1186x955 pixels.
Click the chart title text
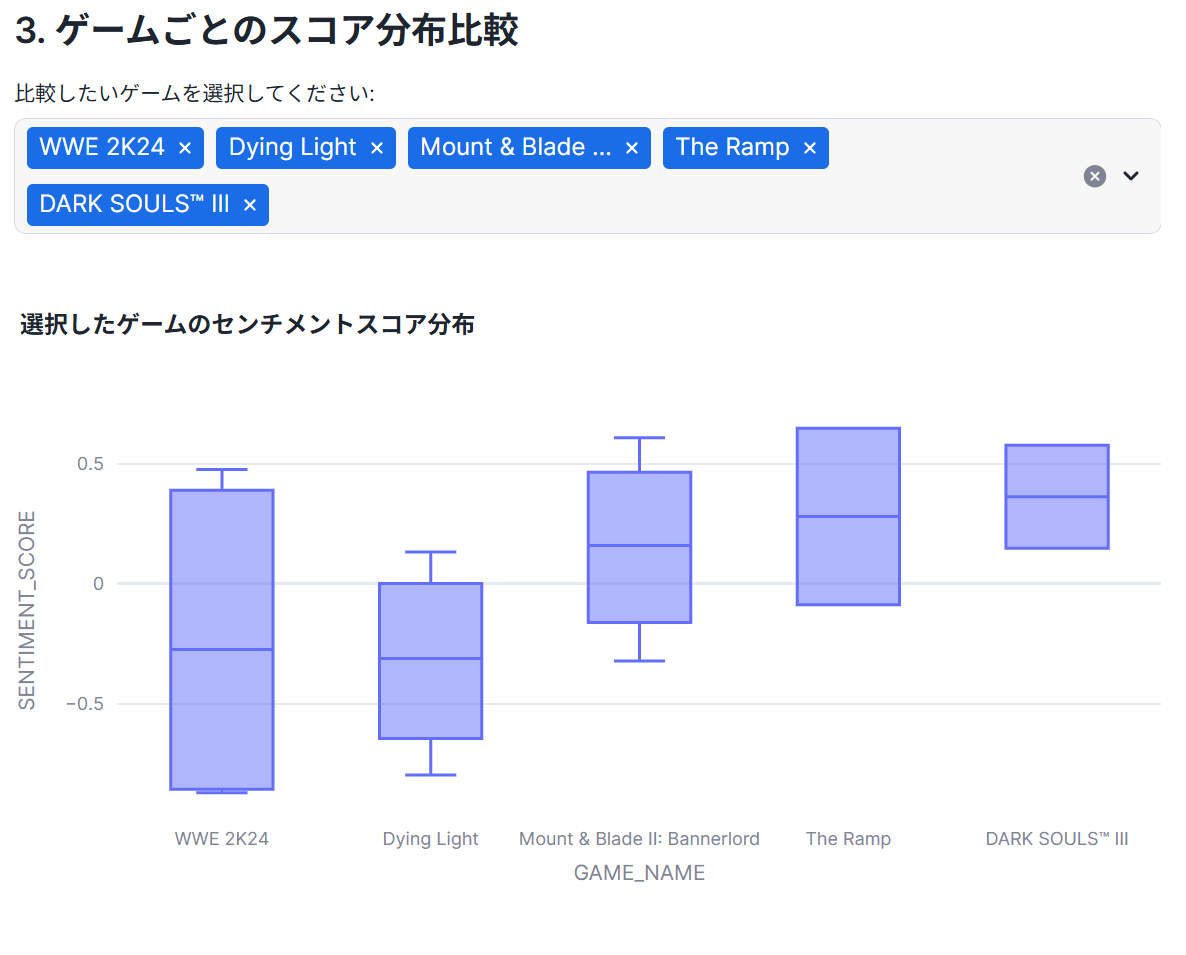coord(247,324)
